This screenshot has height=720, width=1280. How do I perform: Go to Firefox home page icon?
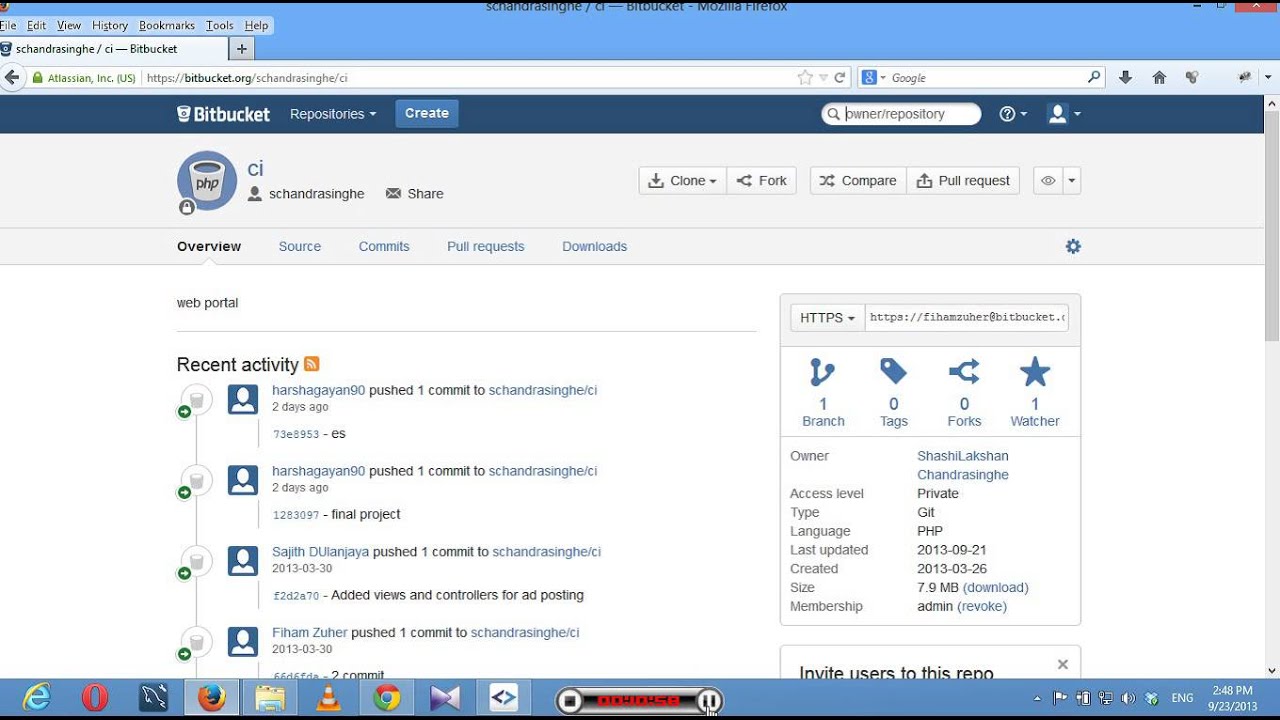tap(1159, 77)
